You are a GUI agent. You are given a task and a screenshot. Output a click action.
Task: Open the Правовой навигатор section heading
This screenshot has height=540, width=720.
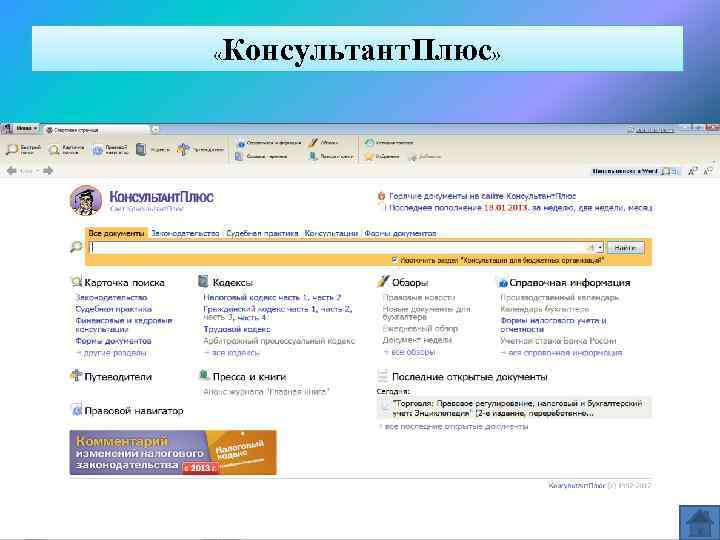pos(134,411)
